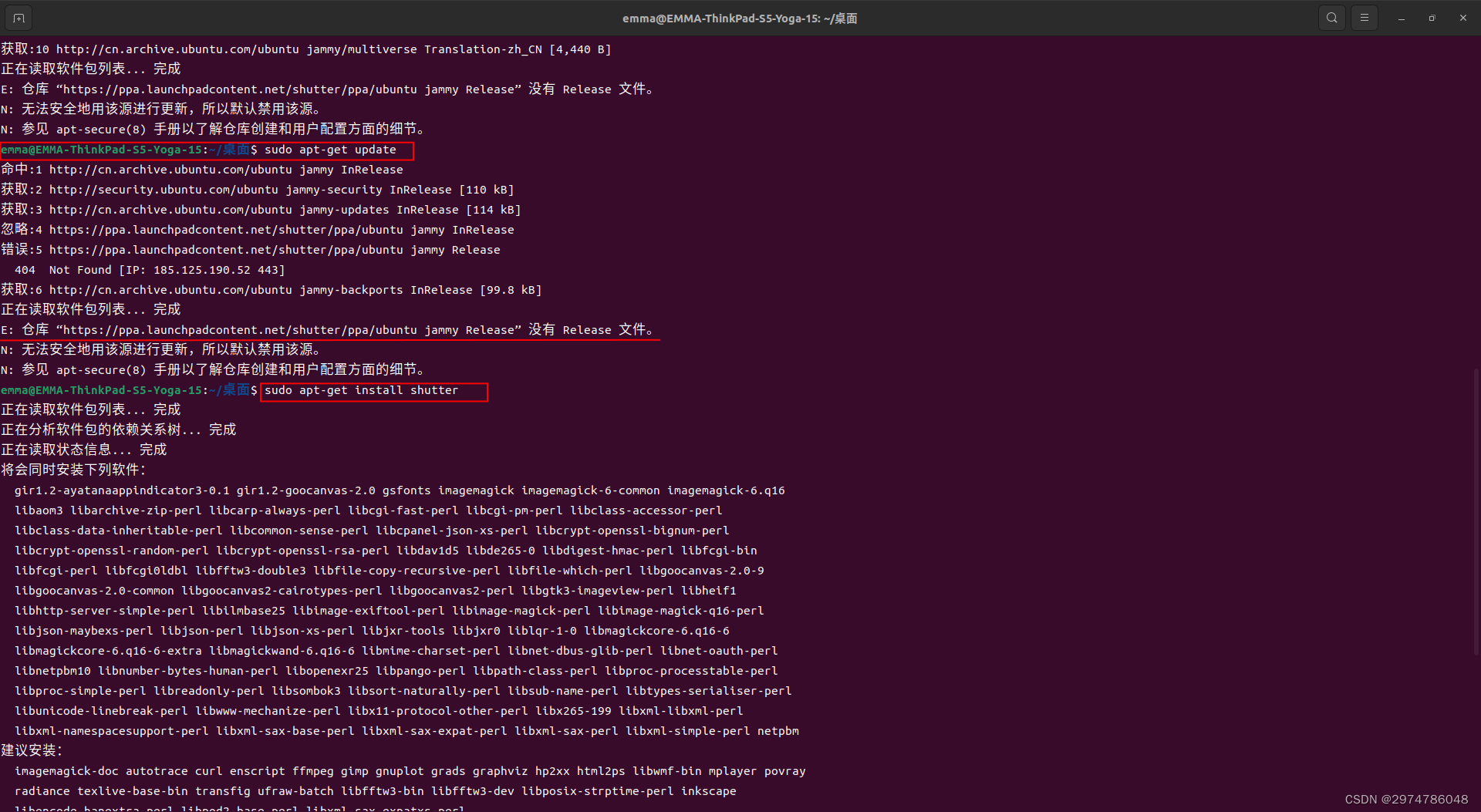Click the underlined 'E: 仓库' error line
The width and height of the screenshot is (1481, 812).
327,329
